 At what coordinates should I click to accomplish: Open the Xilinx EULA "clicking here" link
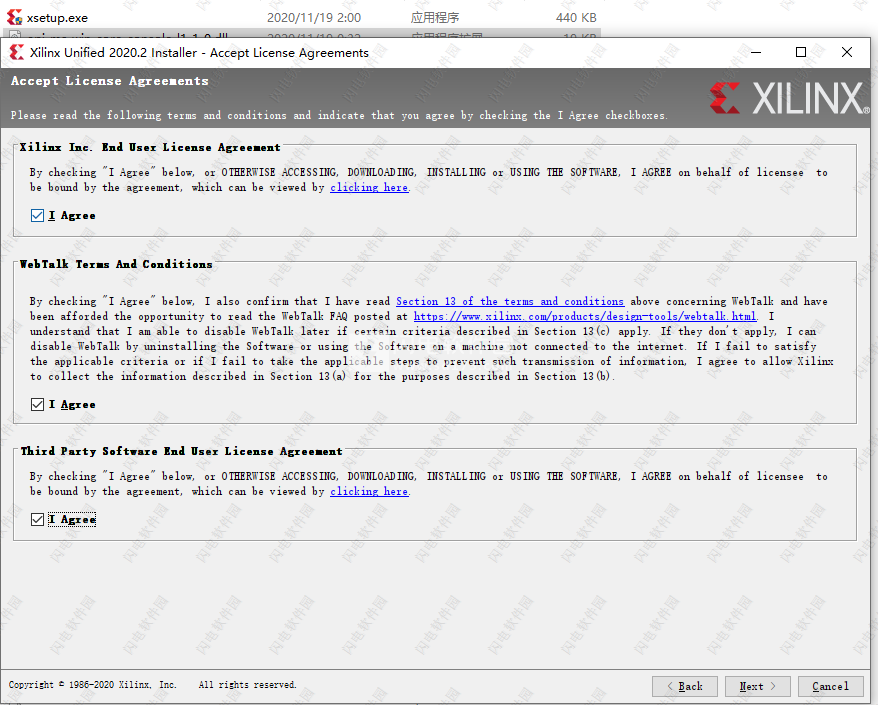click(x=369, y=188)
